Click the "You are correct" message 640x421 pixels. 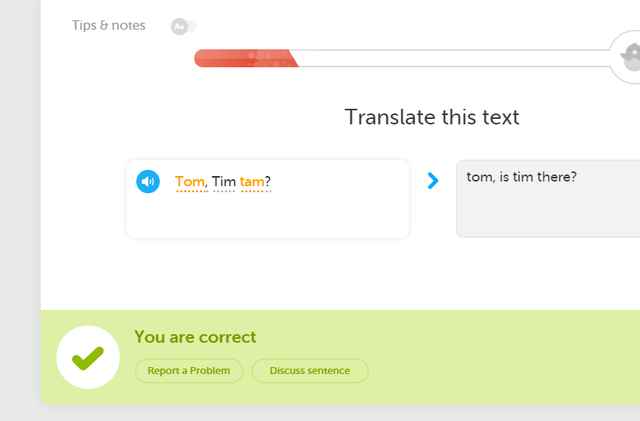pyautogui.click(x=195, y=338)
